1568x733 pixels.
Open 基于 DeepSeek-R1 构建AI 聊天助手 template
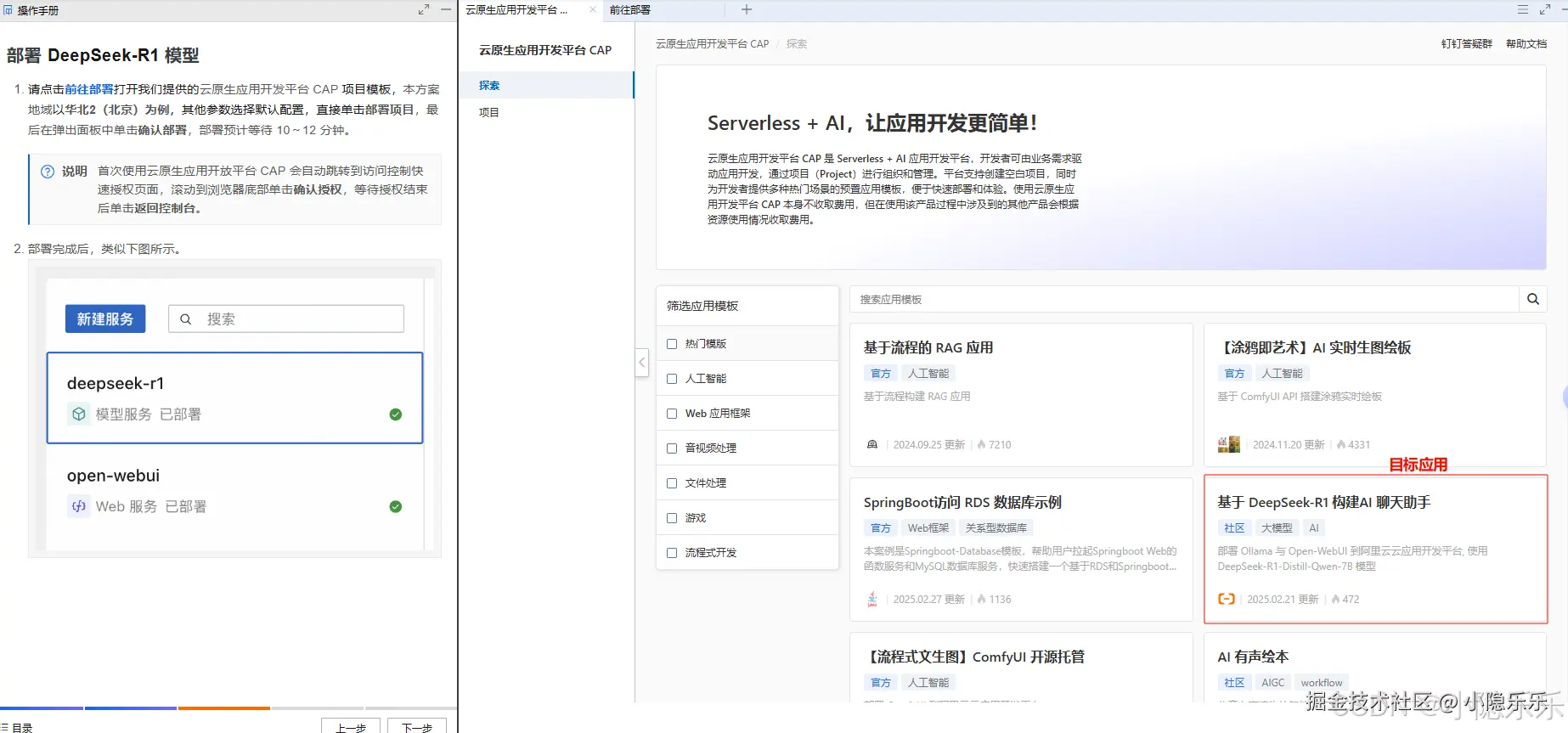1376,550
